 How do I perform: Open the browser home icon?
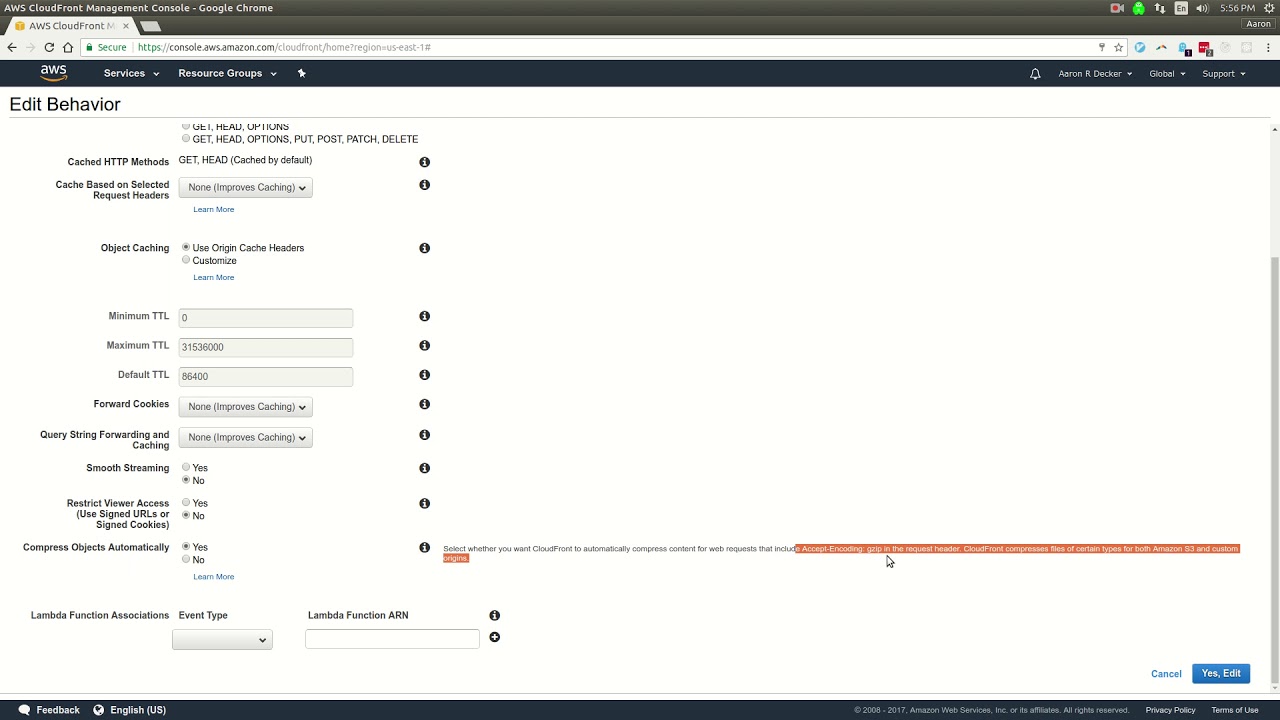[x=68, y=47]
